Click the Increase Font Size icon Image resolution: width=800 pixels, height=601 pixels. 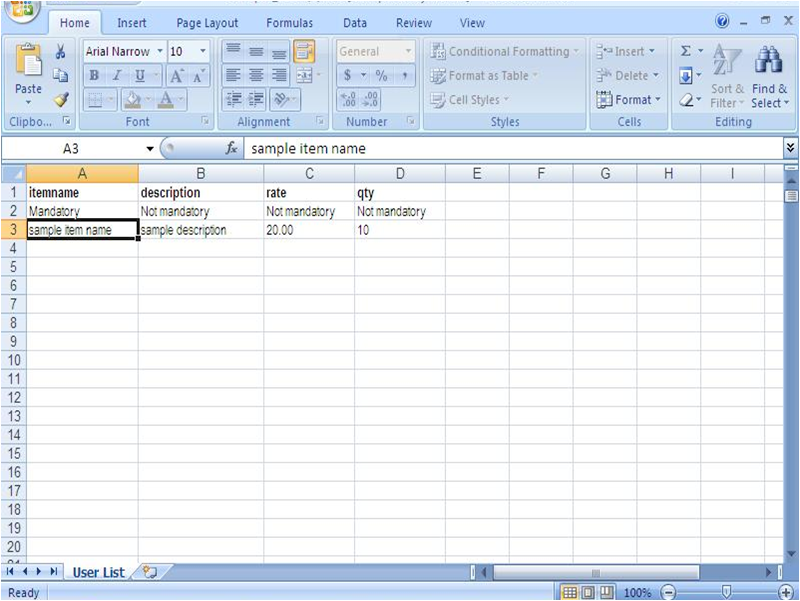[x=177, y=76]
